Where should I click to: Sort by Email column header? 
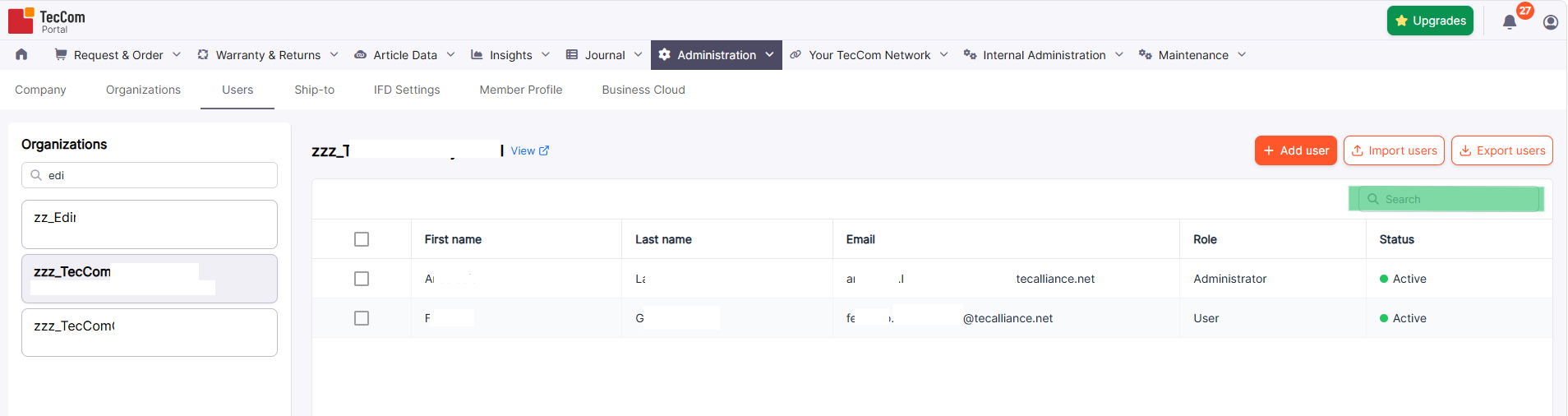point(860,239)
